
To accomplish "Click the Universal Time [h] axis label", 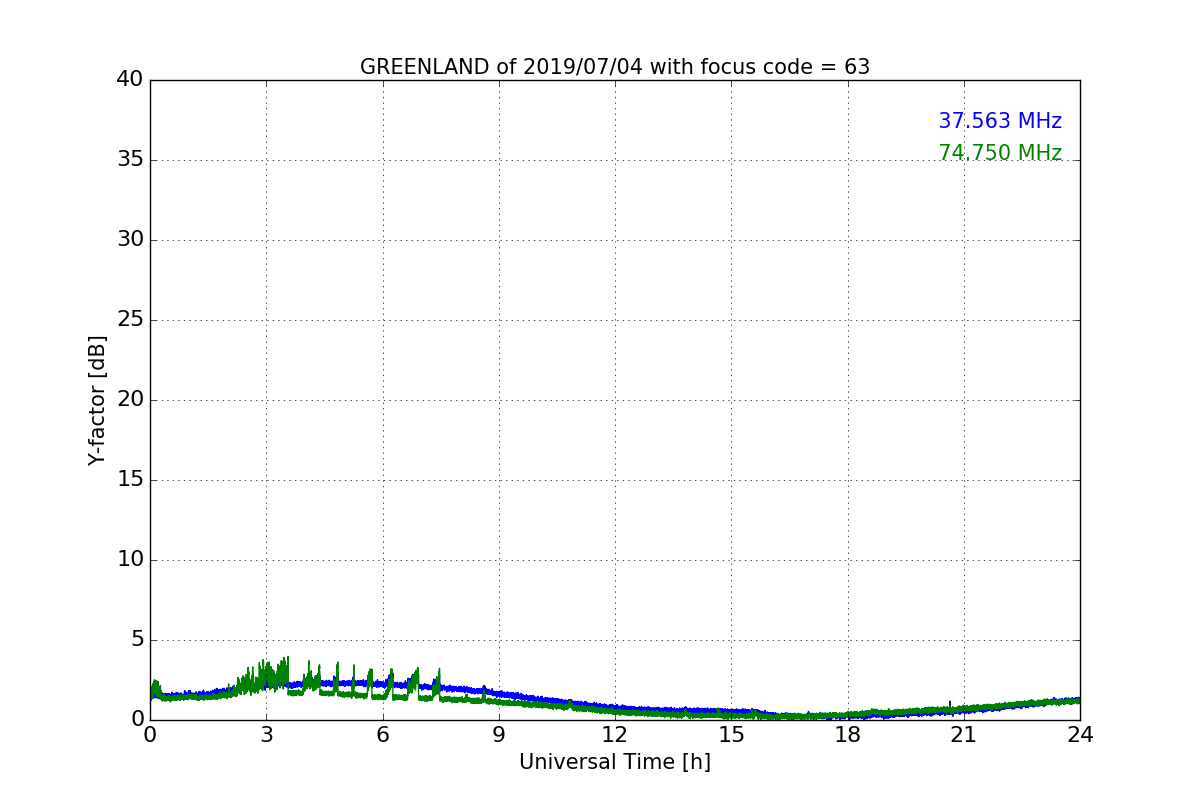I will [615, 762].
